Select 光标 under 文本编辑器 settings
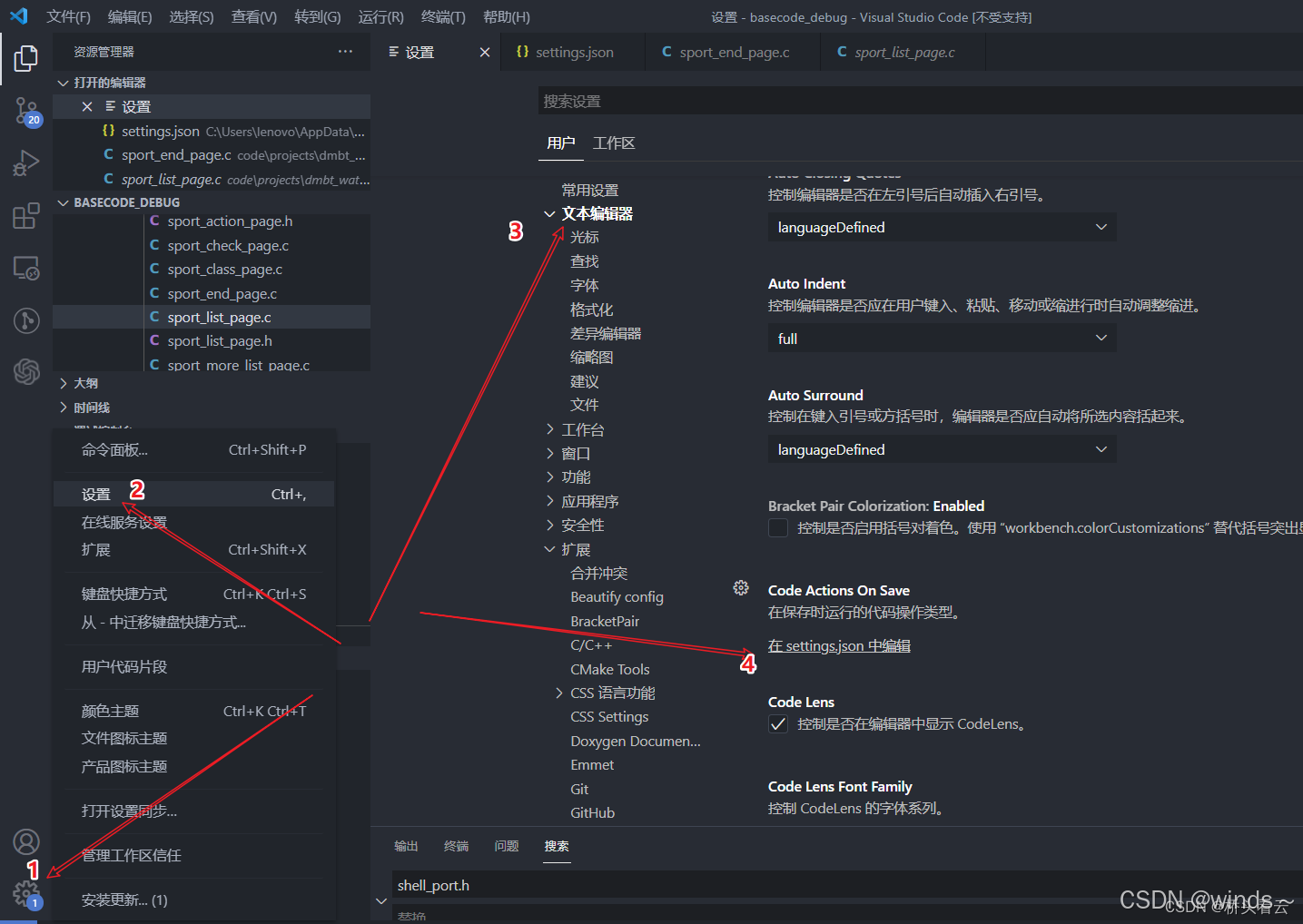Viewport: 1303px width, 924px height. pyautogui.click(x=584, y=238)
